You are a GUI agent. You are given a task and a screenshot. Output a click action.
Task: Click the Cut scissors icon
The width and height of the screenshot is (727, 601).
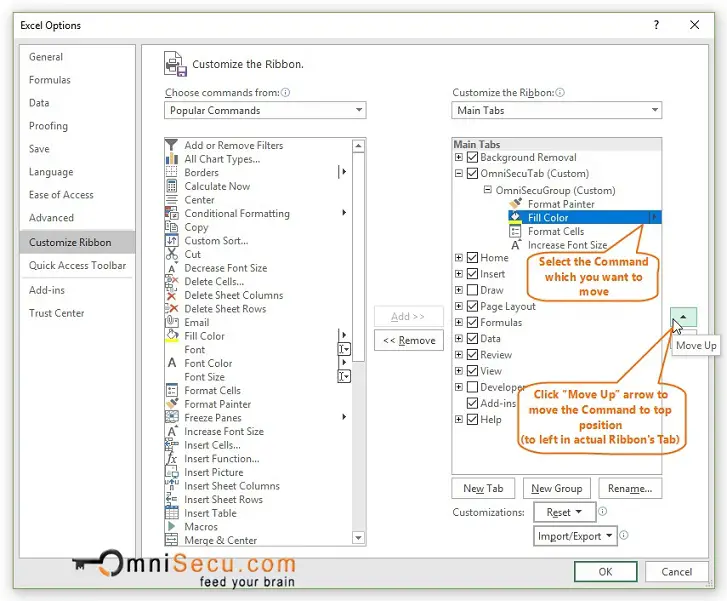point(172,254)
